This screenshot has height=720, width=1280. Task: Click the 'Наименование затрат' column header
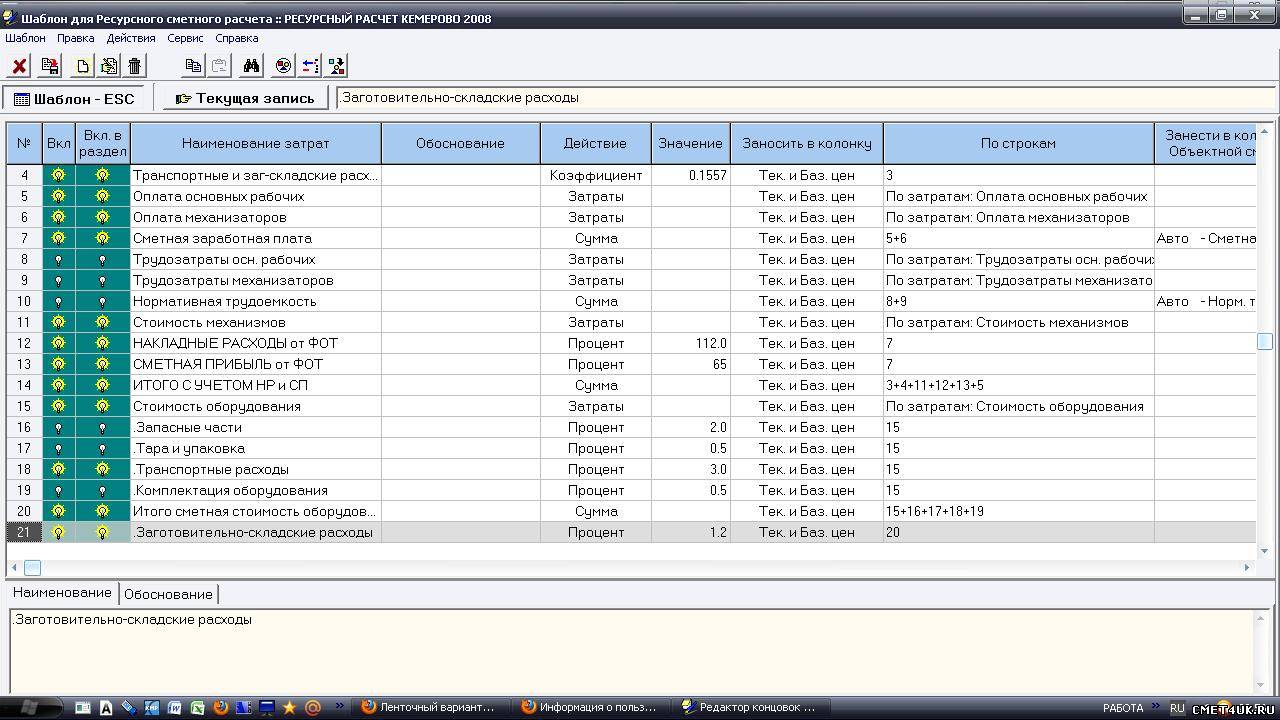(256, 143)
